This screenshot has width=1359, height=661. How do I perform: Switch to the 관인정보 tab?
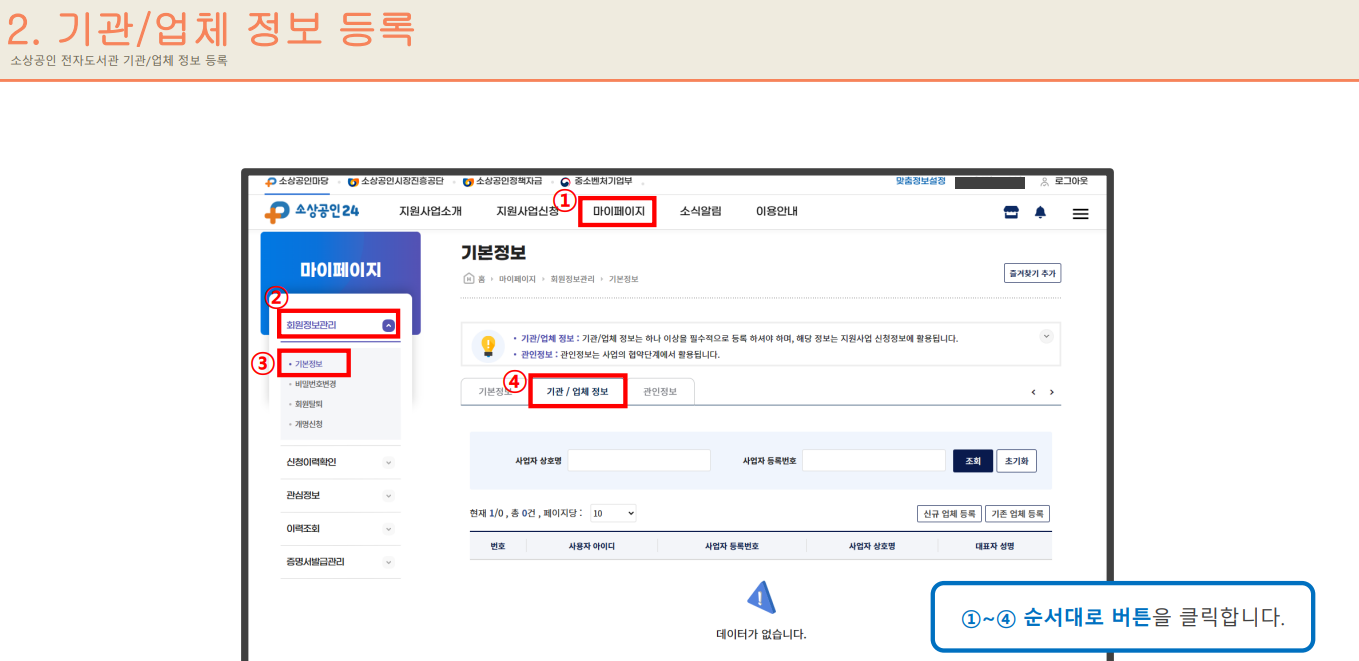pos(660,392)
